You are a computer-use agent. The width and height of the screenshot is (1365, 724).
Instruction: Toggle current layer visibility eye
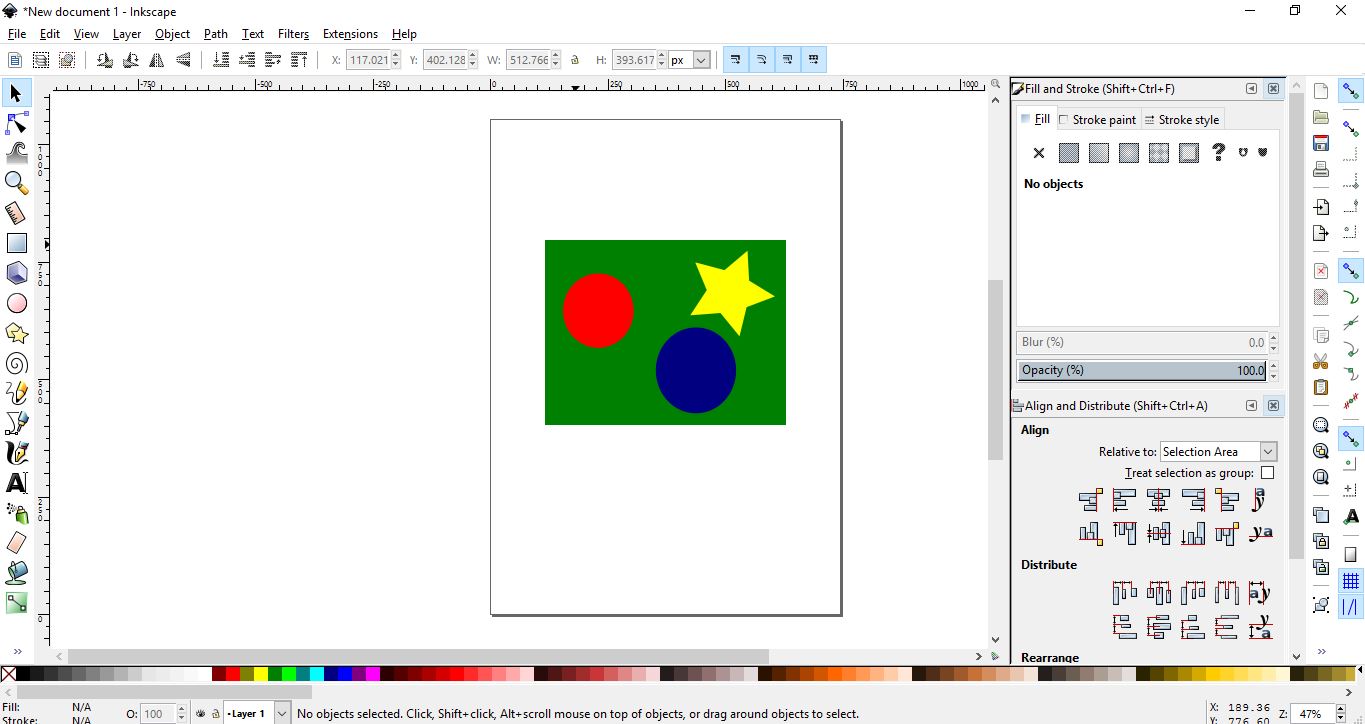(201, 714)
